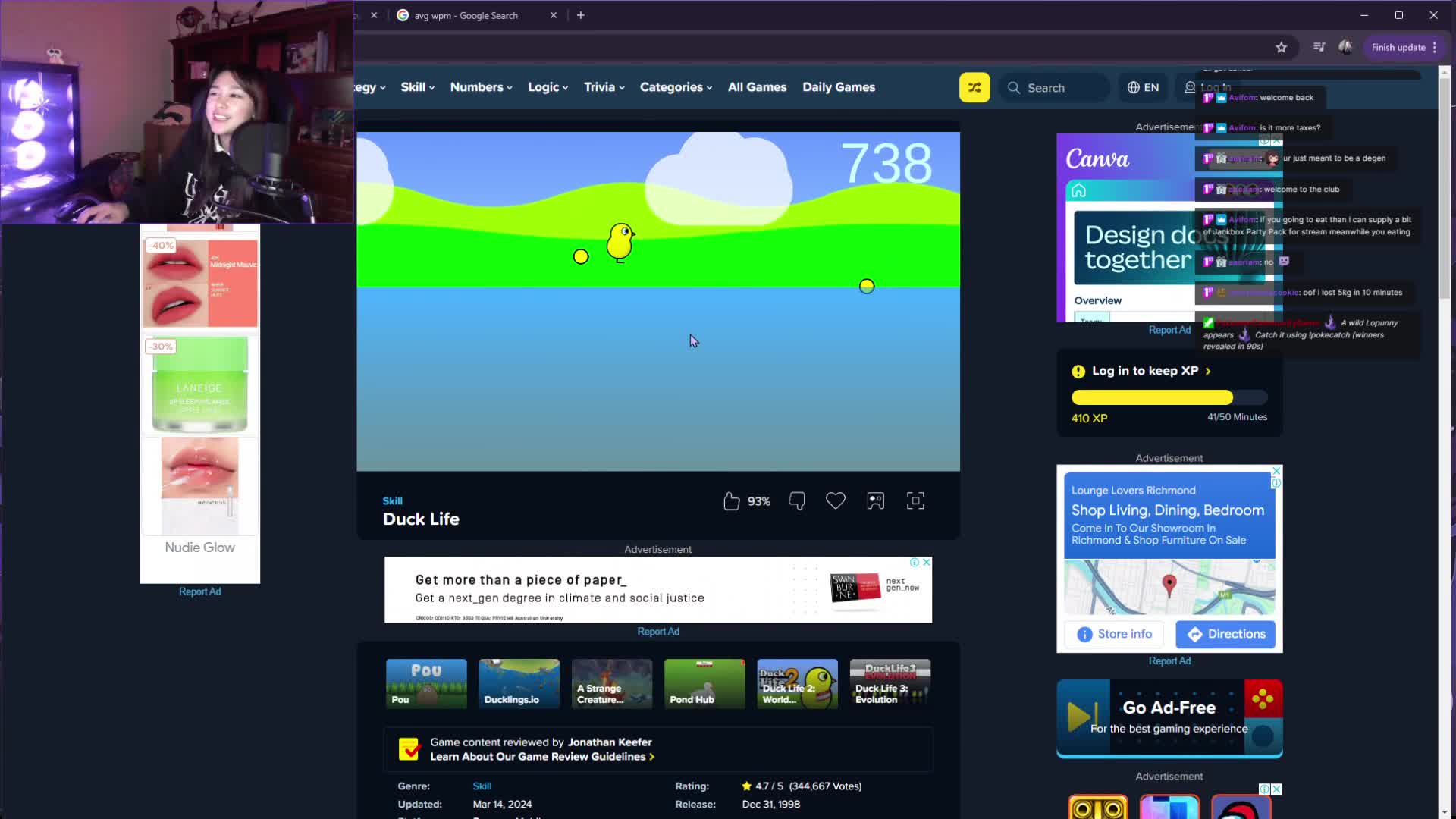The height and width of the screenshot is (819, 1456).
Task: Click the star rating icon
Action: click(746, 786)
